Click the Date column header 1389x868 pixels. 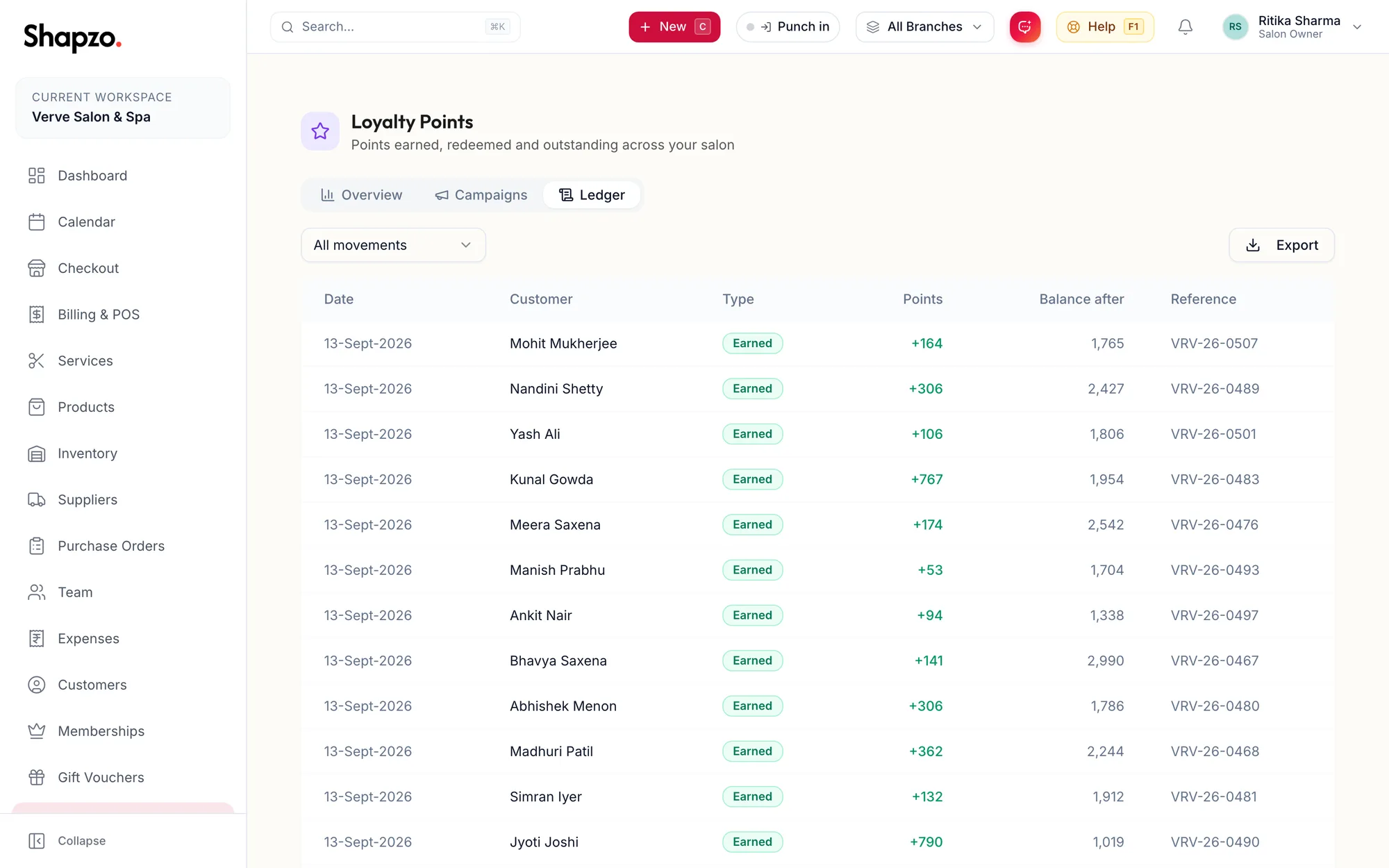(339, 299)
